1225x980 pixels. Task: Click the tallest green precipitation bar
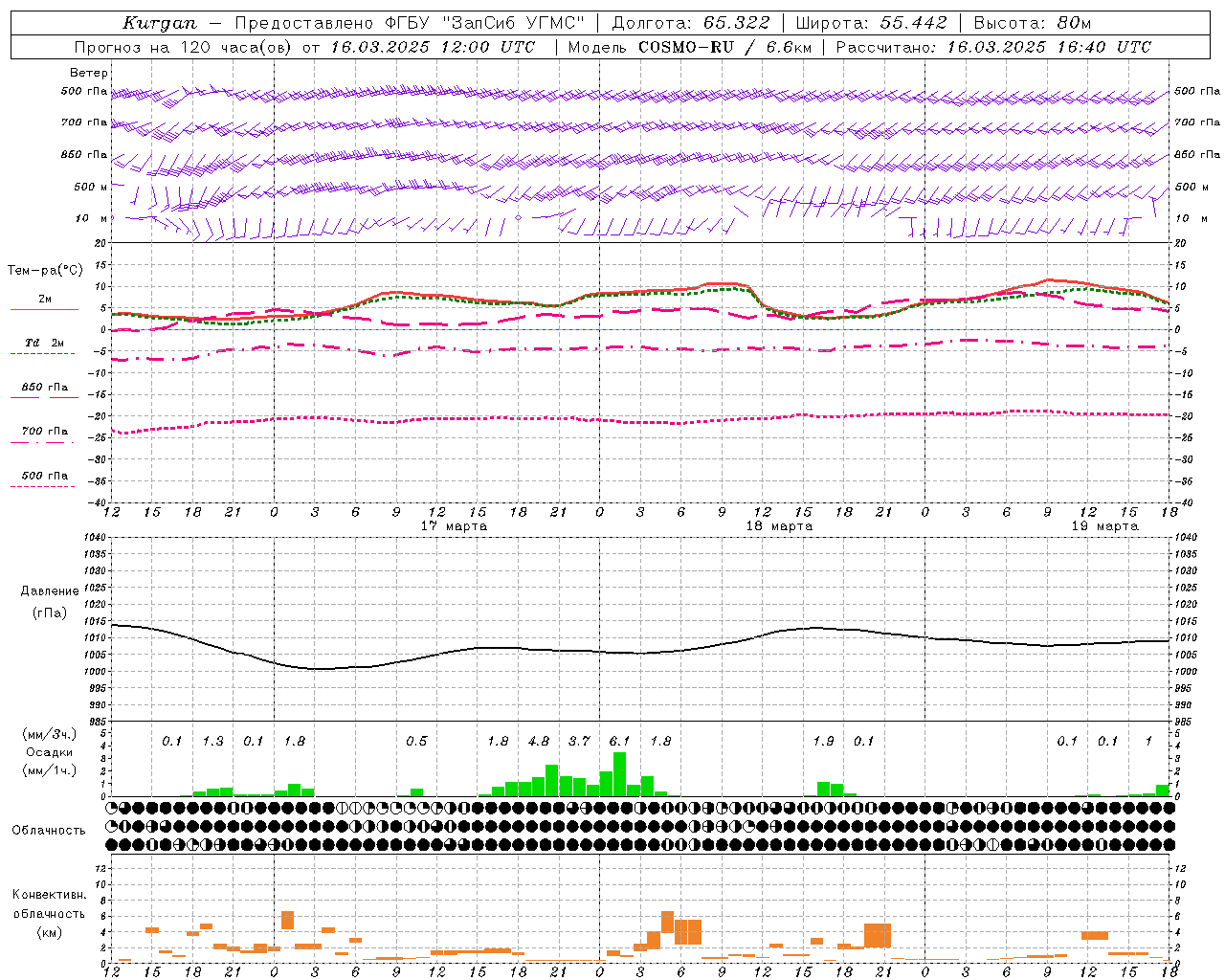620,774
